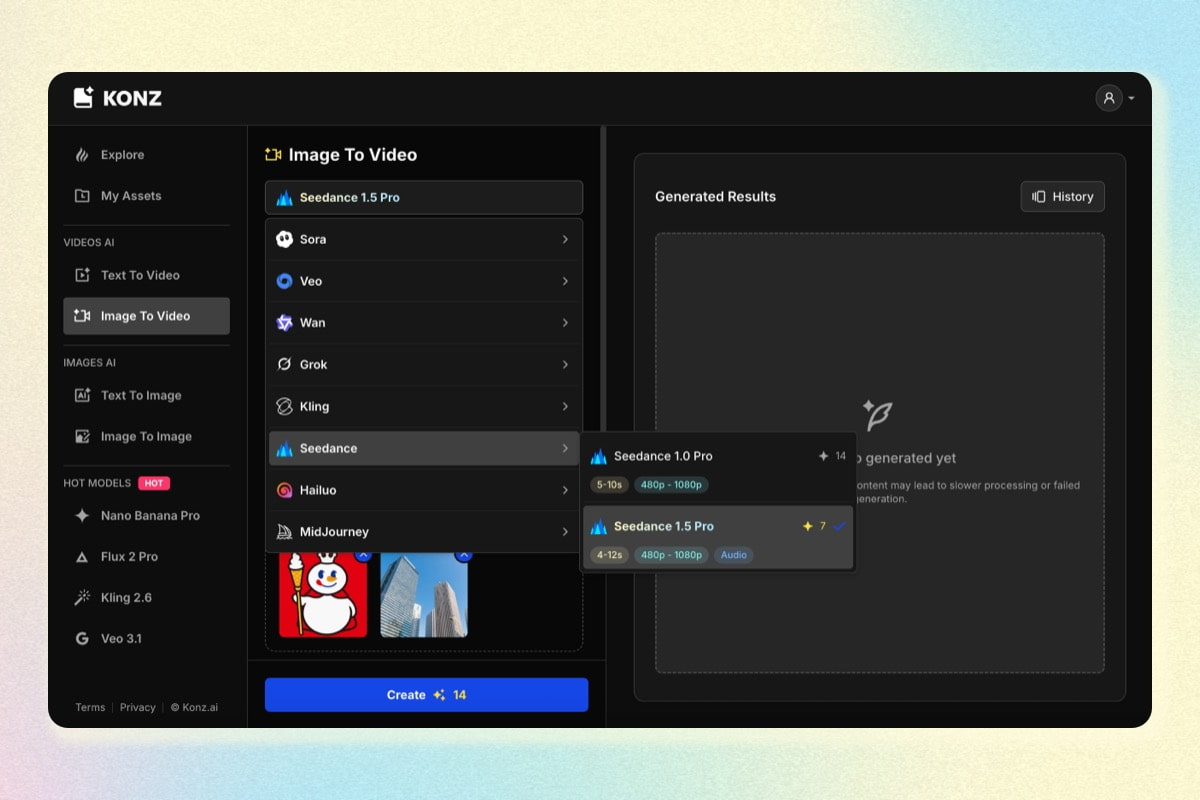Open the Veo 3.1 hot model
This screenshot has width=1200, height=800.
(146, 638)
